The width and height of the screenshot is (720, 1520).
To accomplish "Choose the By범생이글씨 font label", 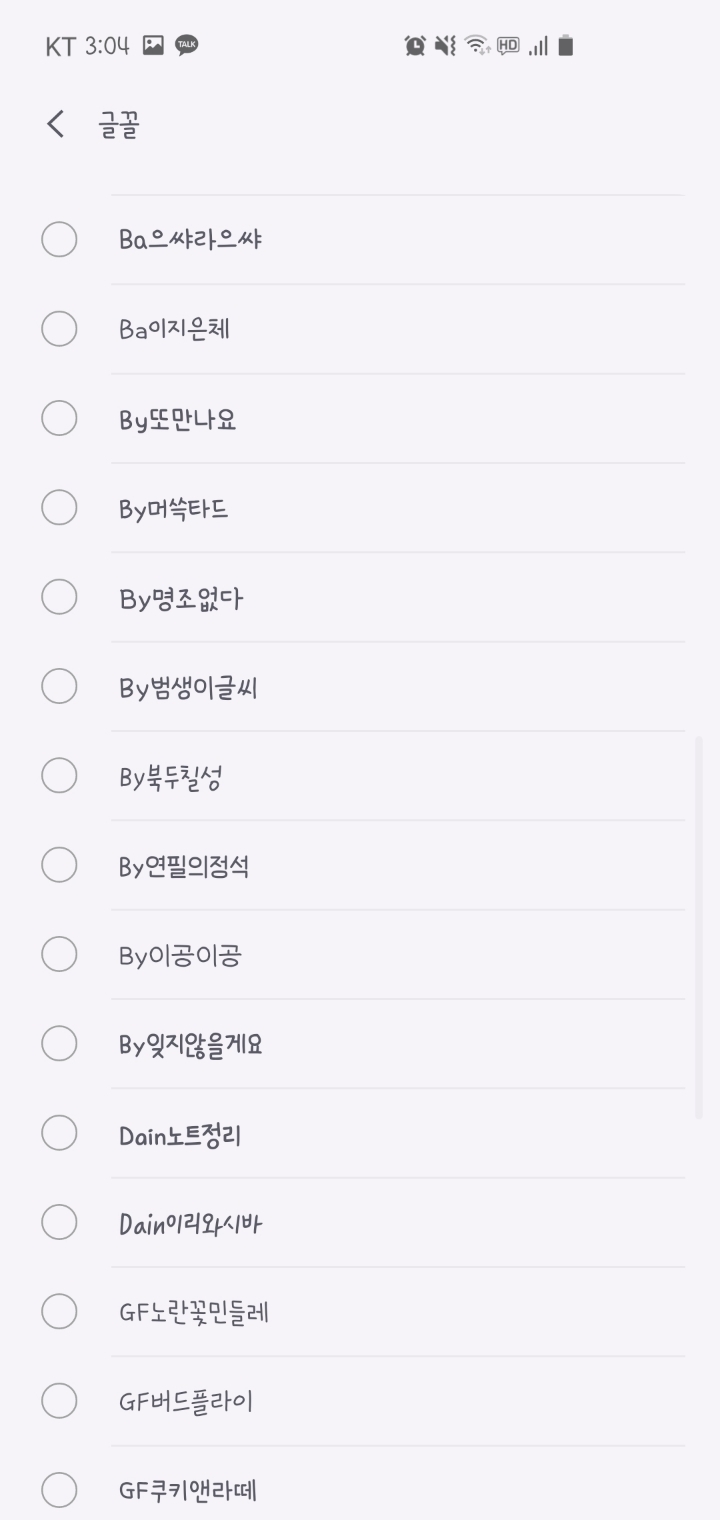I will (x=189, y=688).
